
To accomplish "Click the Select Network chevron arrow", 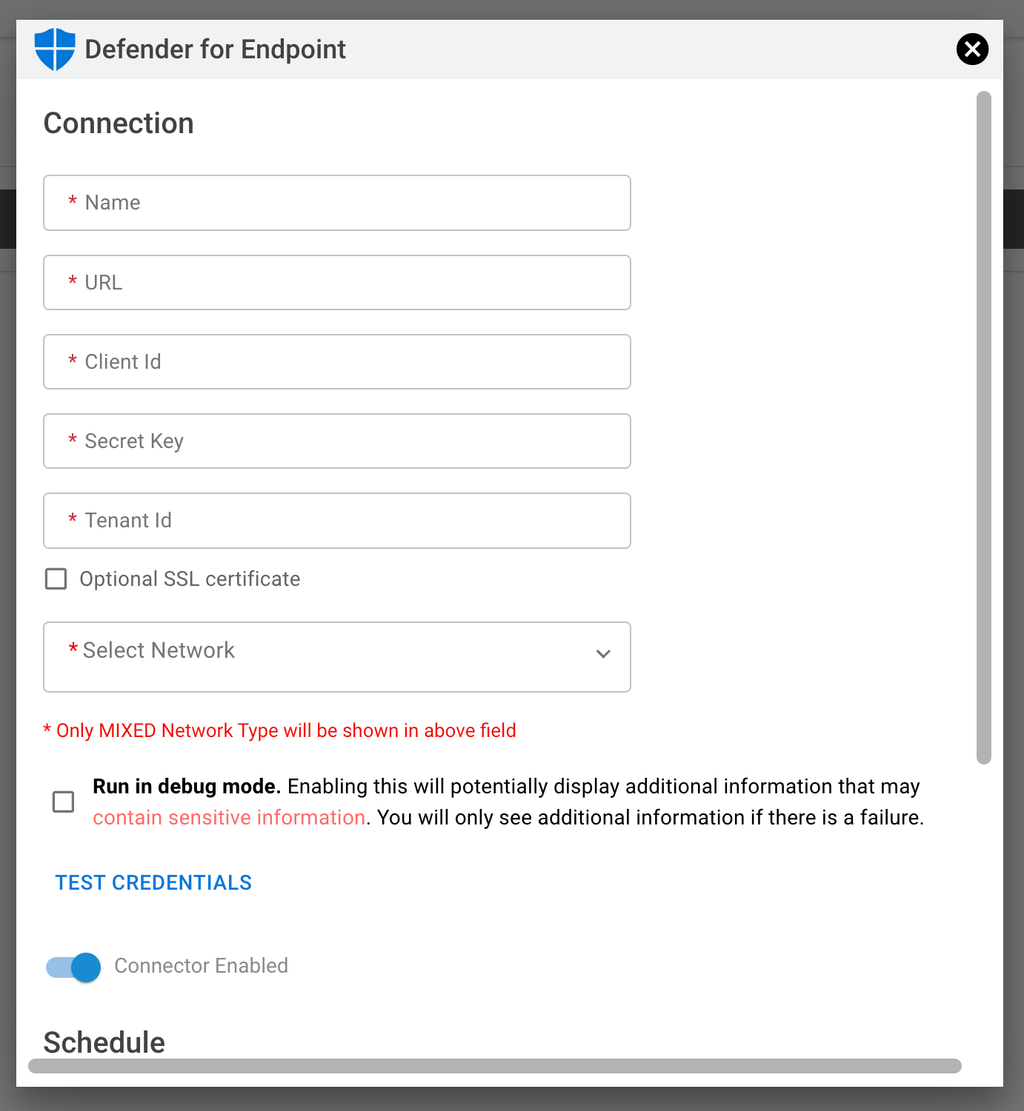I will (603, 652).
